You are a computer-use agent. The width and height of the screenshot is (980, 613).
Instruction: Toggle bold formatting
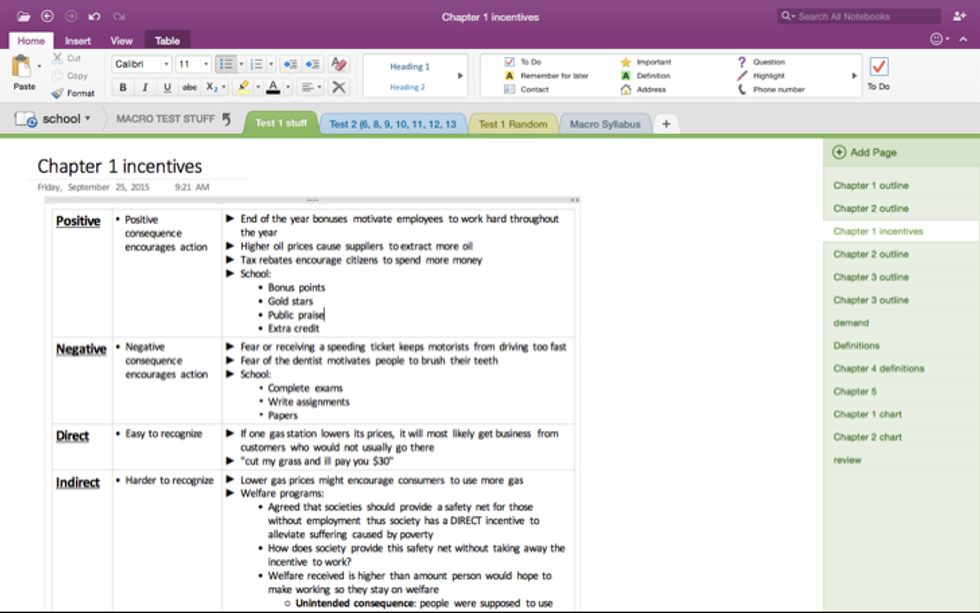point(122,87)
